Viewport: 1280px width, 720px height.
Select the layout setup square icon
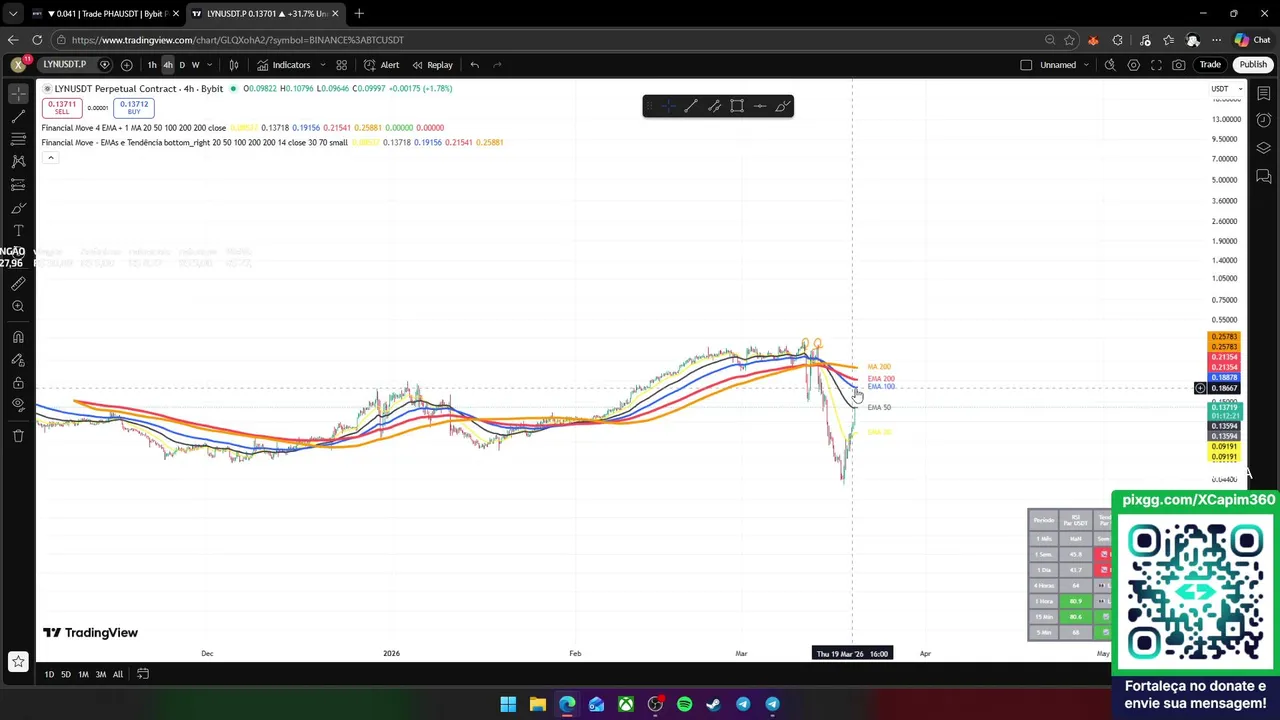pos(1026,65)
